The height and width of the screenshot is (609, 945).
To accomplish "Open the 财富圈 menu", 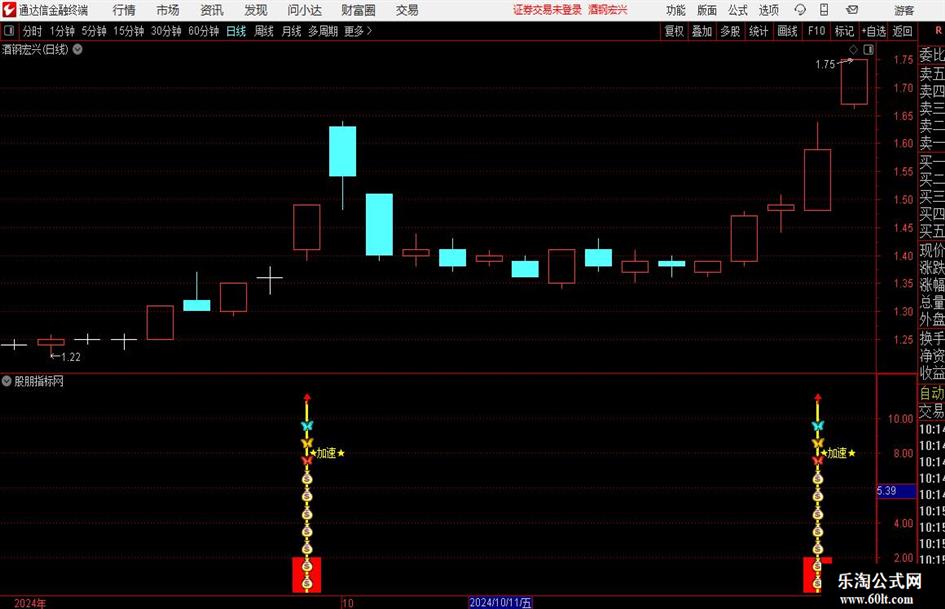I will [x=358, y=10].
